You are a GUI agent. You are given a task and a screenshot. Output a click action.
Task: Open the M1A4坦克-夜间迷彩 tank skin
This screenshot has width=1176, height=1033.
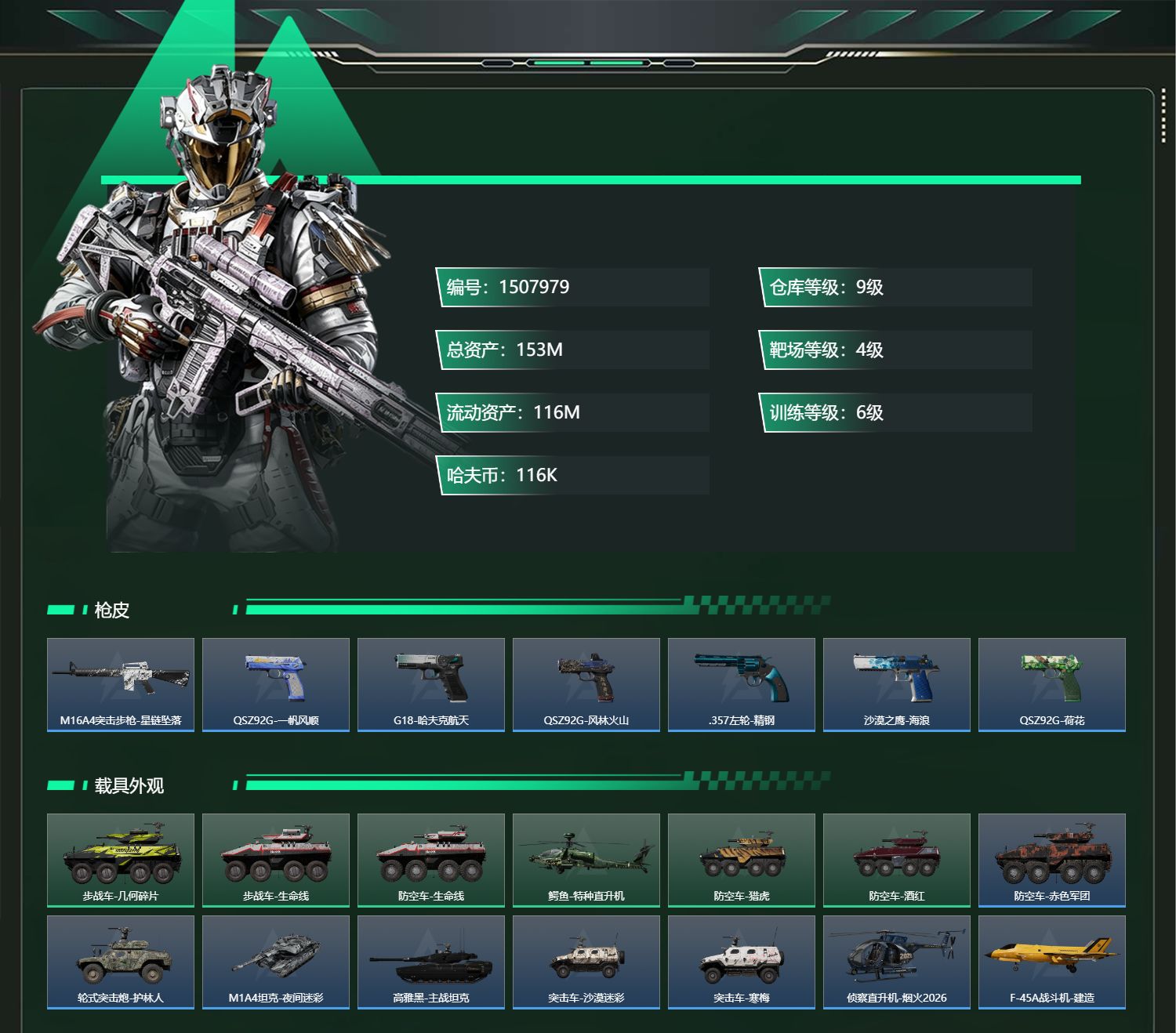(x=276, y=962)
